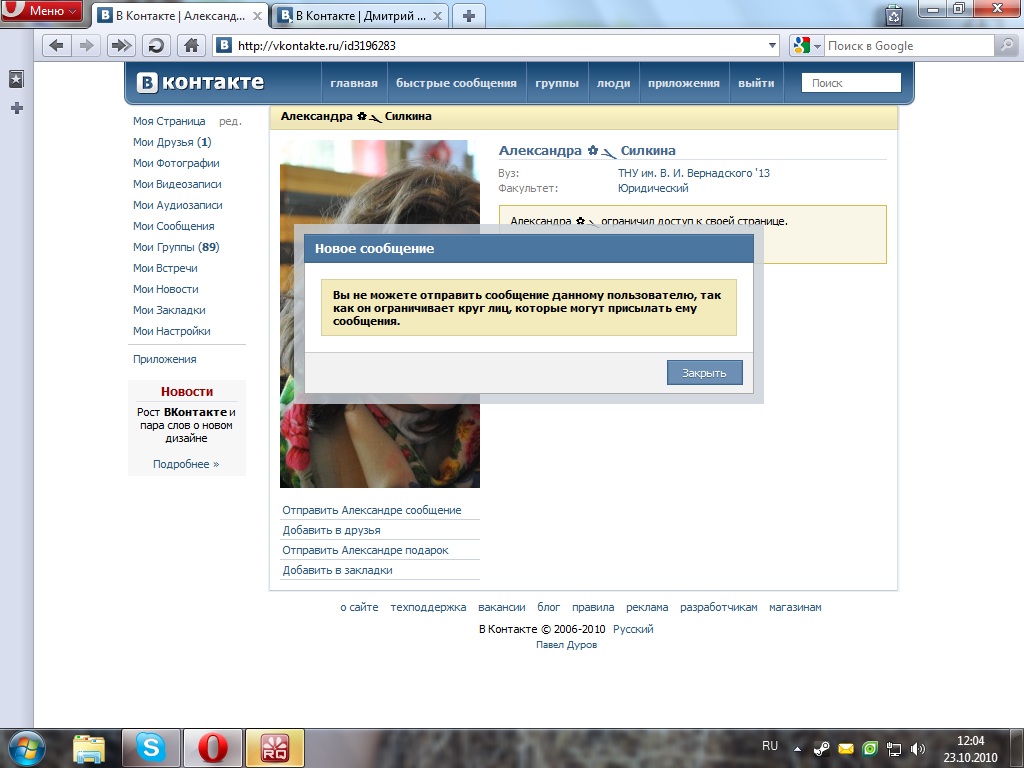Open the RQ messenger taskbar icon
This screenshot has width=1024, height=768.
tap(274, 748)
